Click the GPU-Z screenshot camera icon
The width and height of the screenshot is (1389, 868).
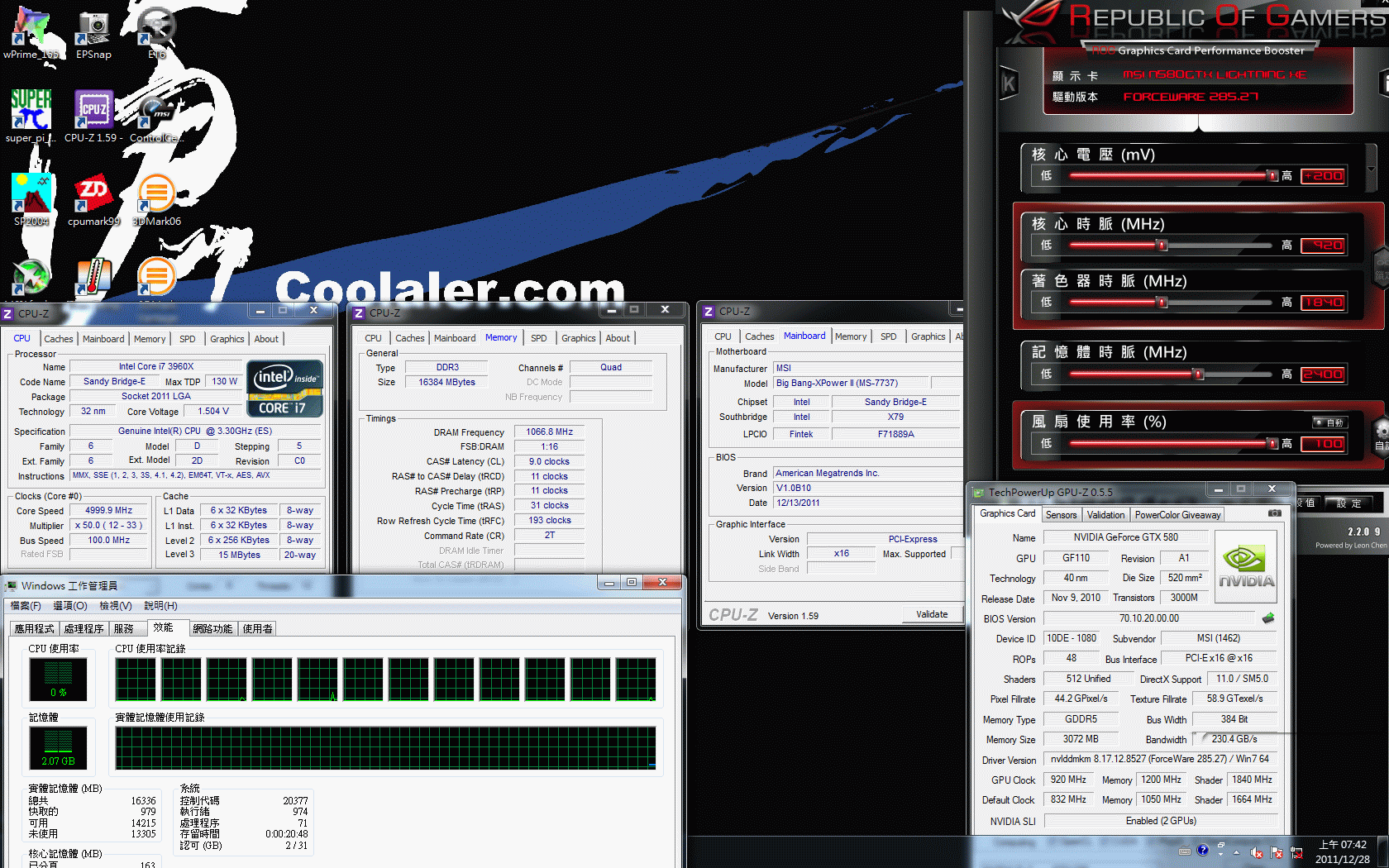tap(1275, 513)
